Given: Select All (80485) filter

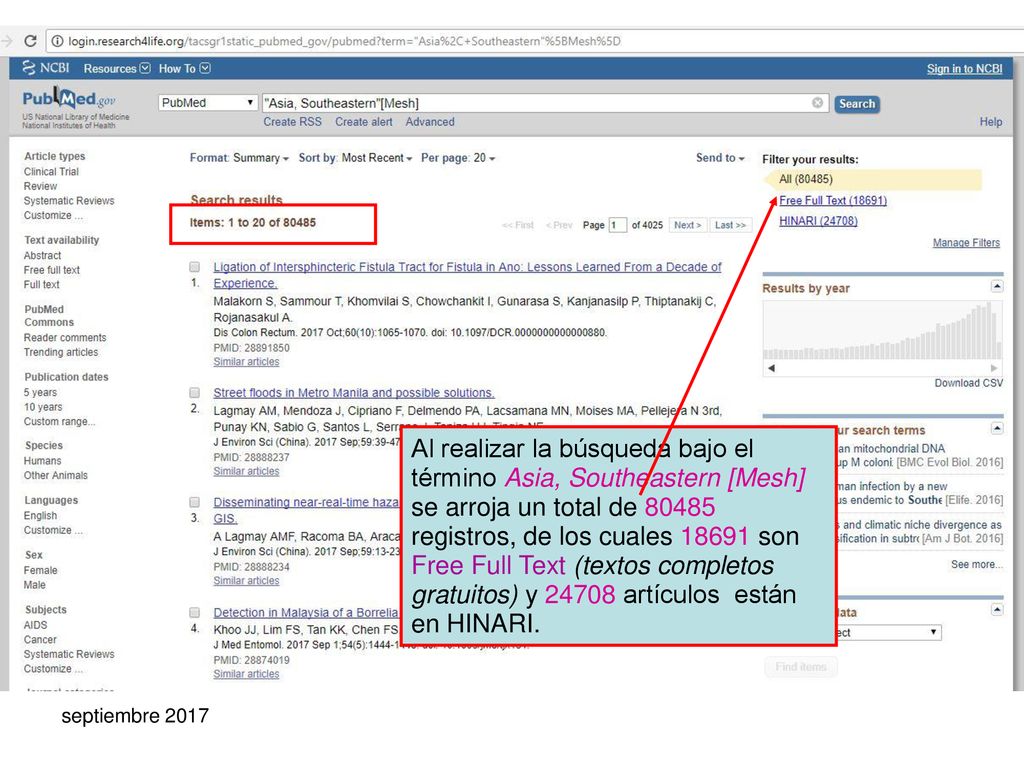Looking at the screenshot, I should [806, 179].
